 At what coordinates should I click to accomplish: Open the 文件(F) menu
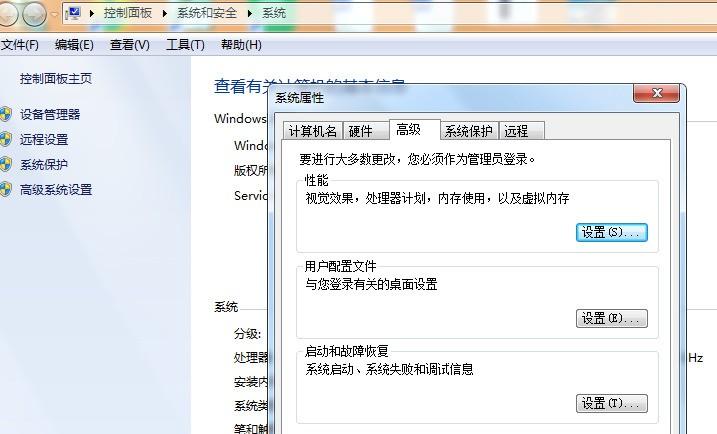(x=20, y=45)
